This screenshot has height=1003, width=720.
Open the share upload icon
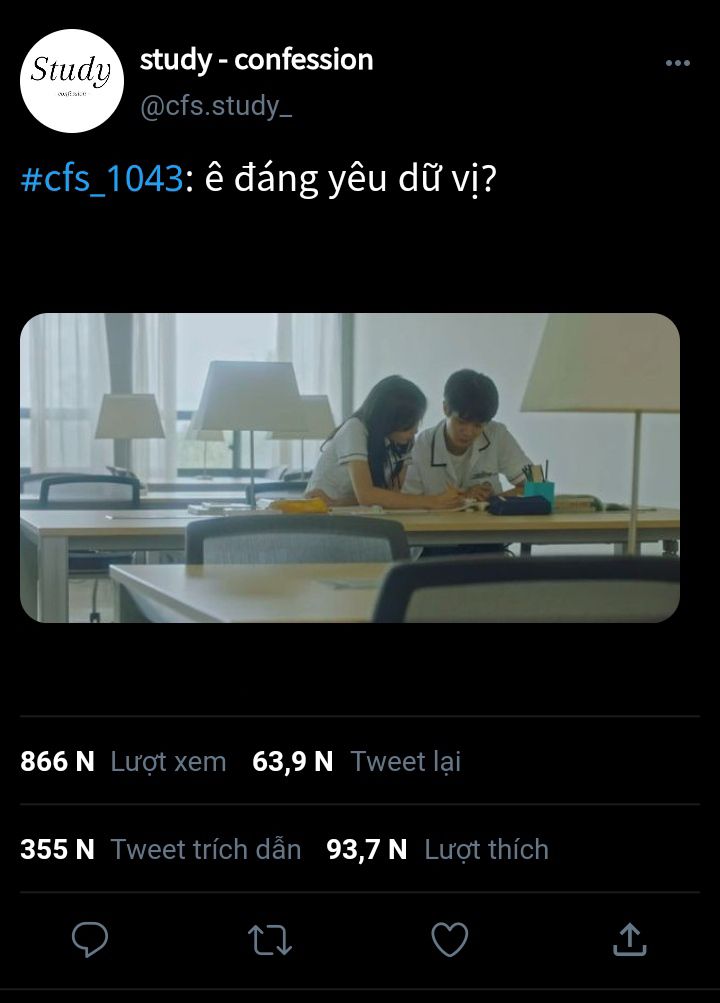630,939
